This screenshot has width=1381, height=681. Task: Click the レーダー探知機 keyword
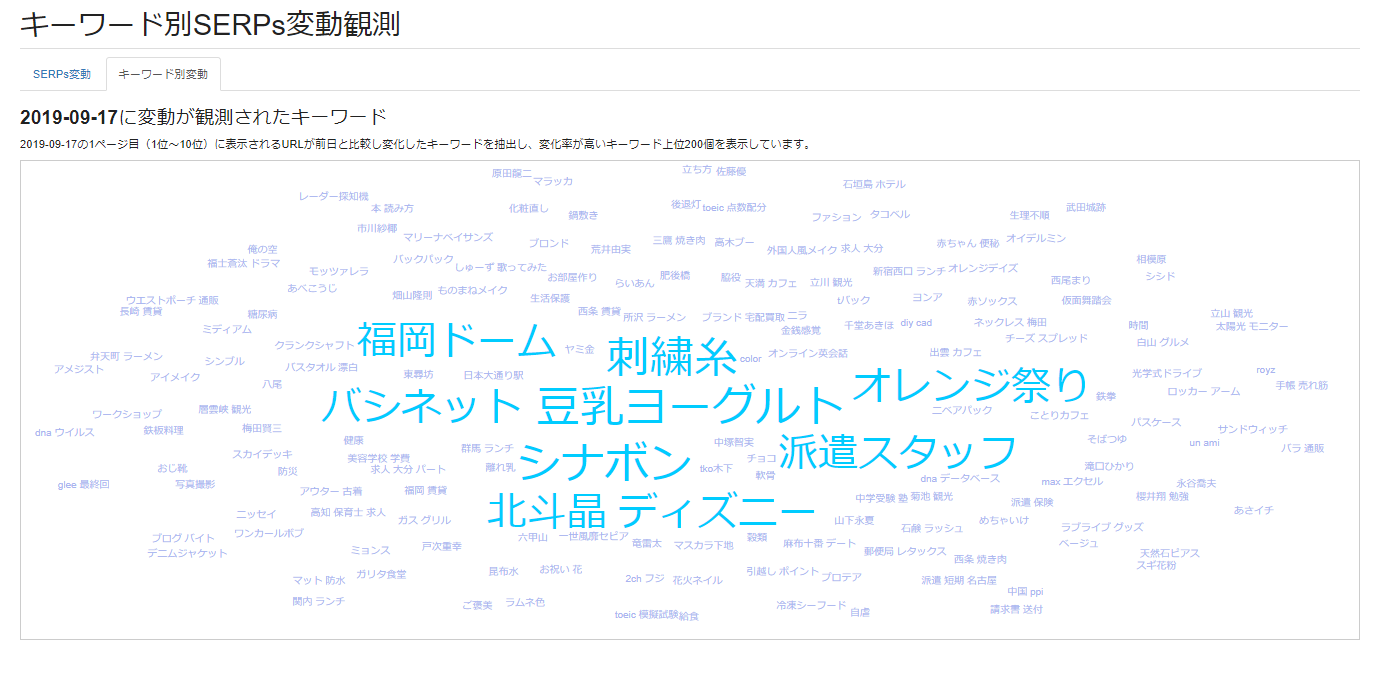[334, 196]
